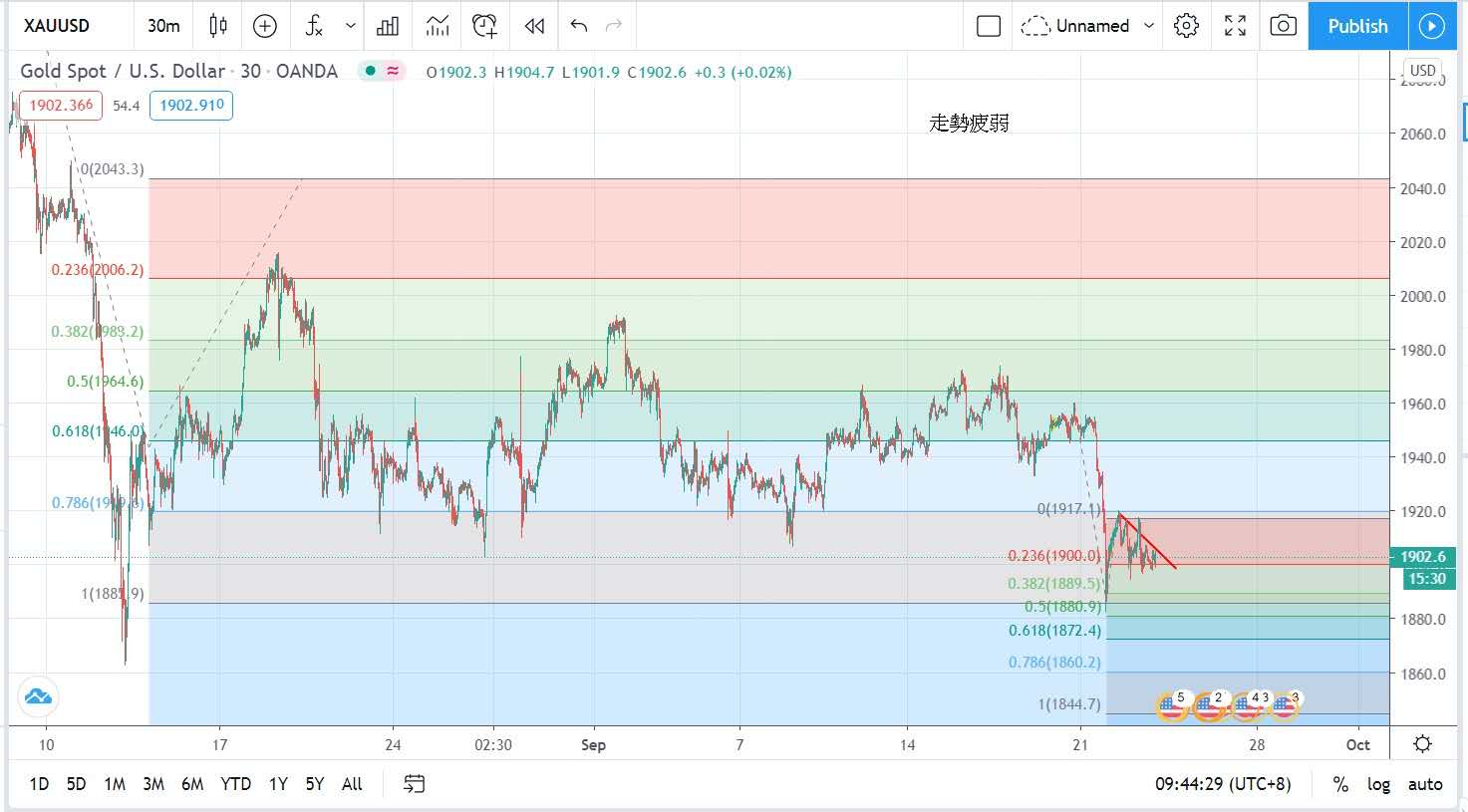Toggle percent scale
This screenshot has height=812, width=1468.
pyautogui.click(x=1340, y=784)
